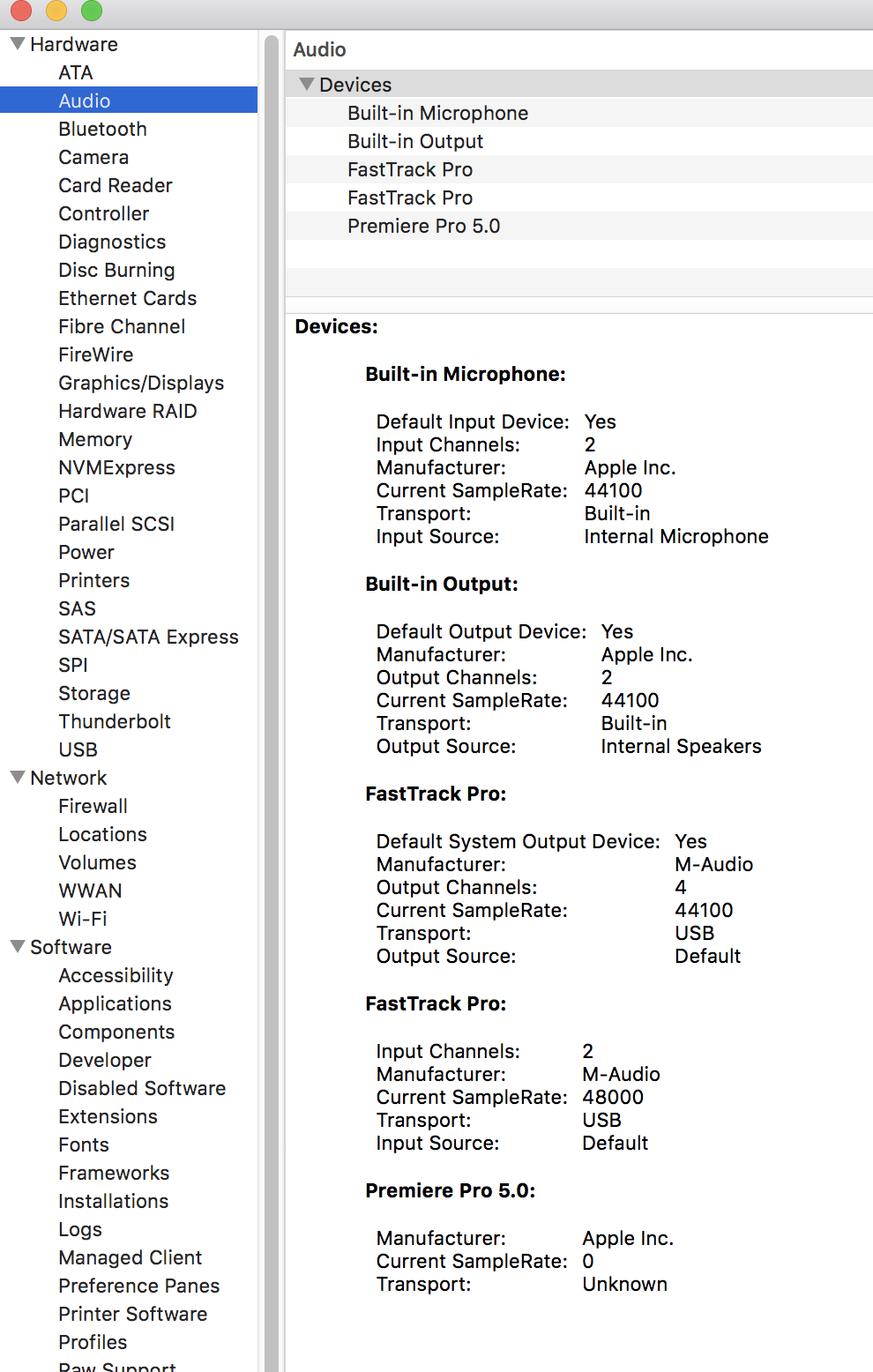The height and width of the screenshot is (1372, 873).
Task: Click the 'Internal Speakers' output source value
Action: pyautogui.click(x=681, y=746)
